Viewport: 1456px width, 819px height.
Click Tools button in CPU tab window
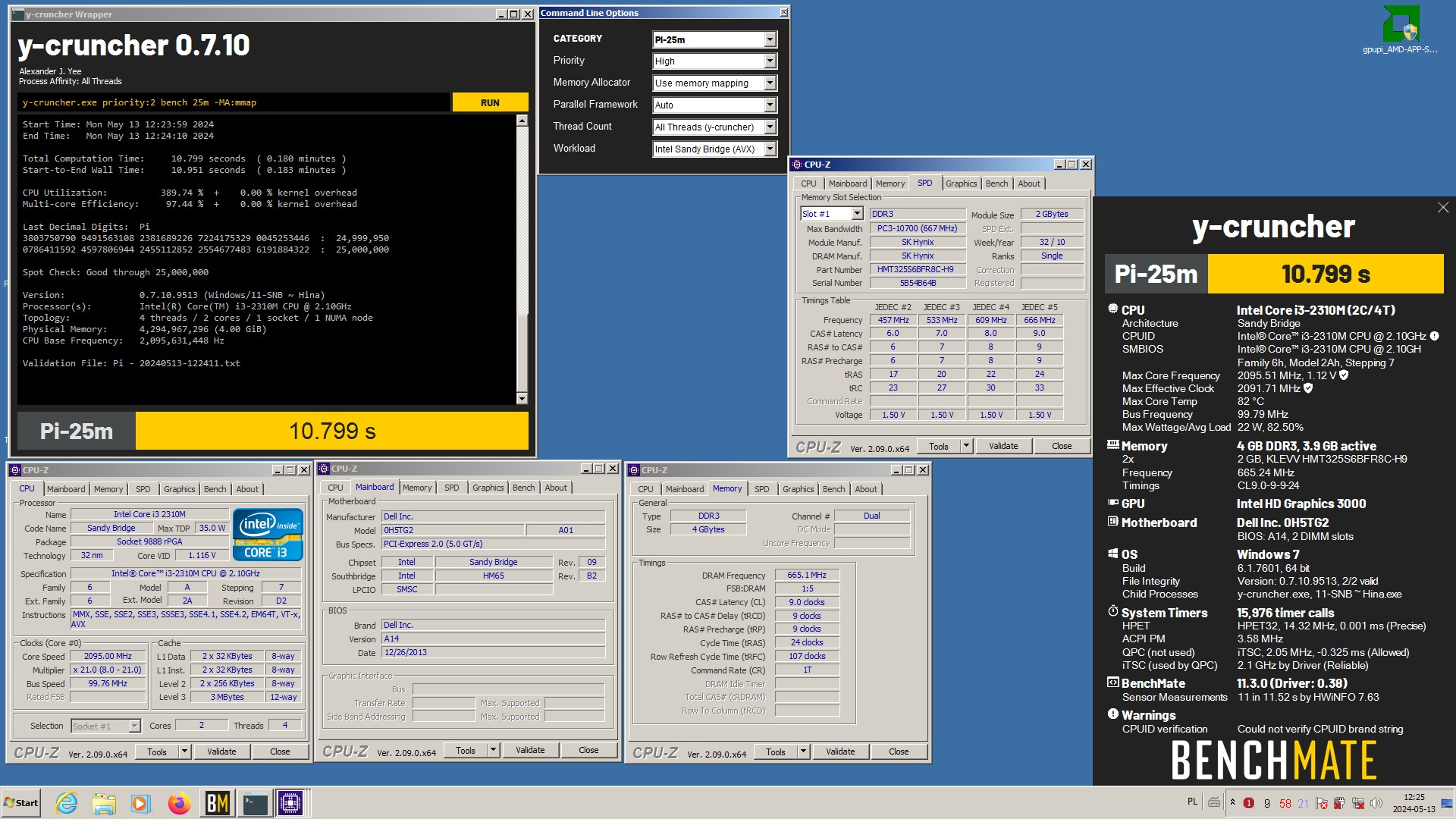pos(157,752)
